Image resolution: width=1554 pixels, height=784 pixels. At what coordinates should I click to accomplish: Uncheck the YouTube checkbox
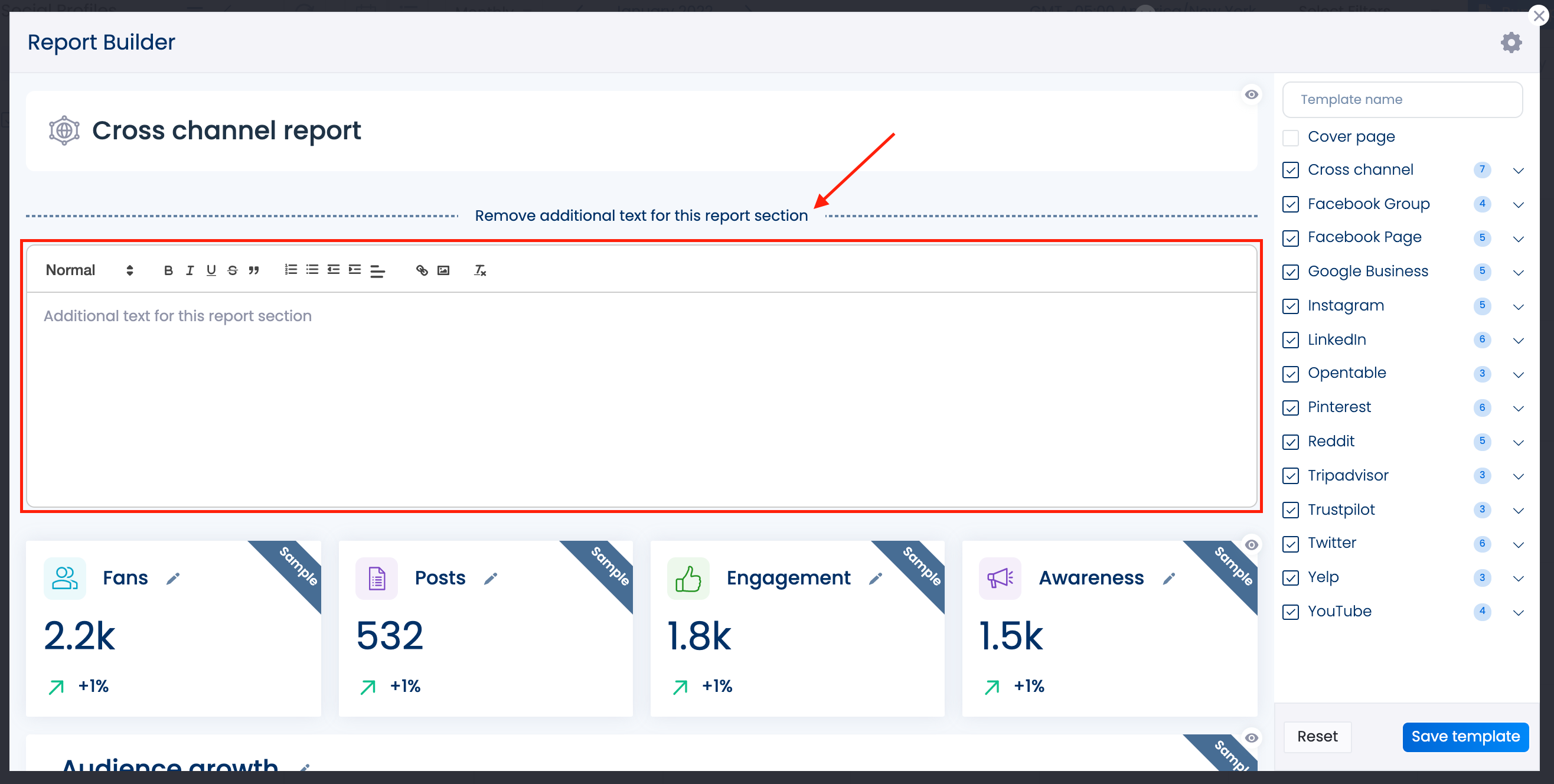[x=1291, y=612]
